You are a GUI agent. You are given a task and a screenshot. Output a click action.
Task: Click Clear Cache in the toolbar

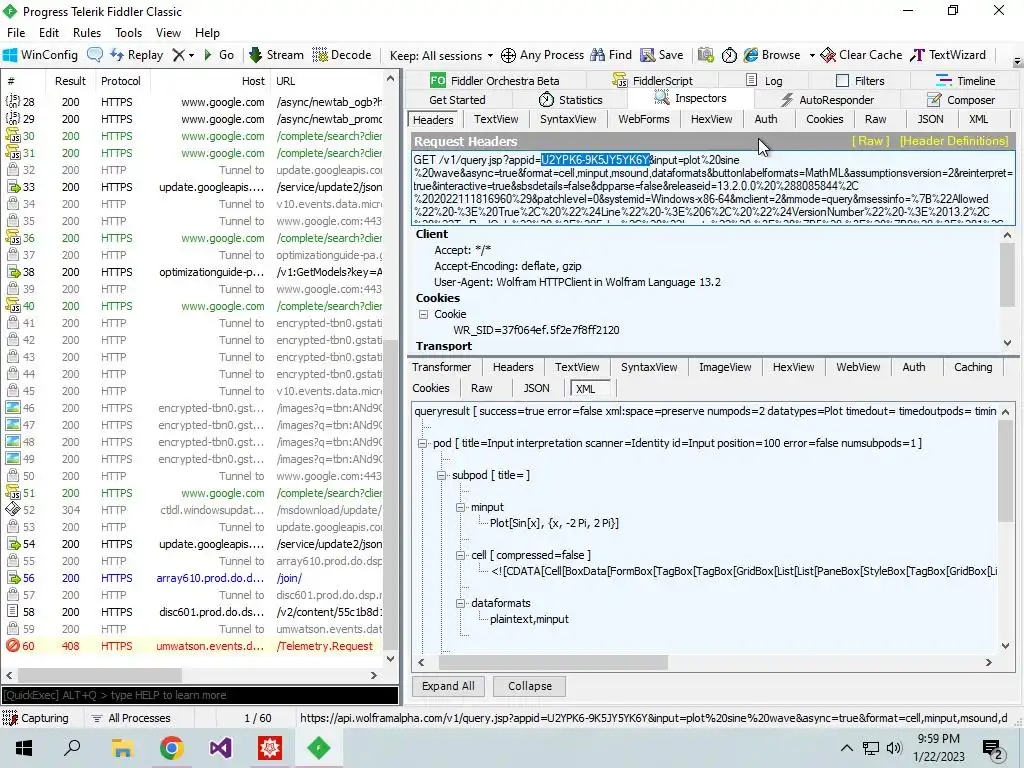pos(861,56)
